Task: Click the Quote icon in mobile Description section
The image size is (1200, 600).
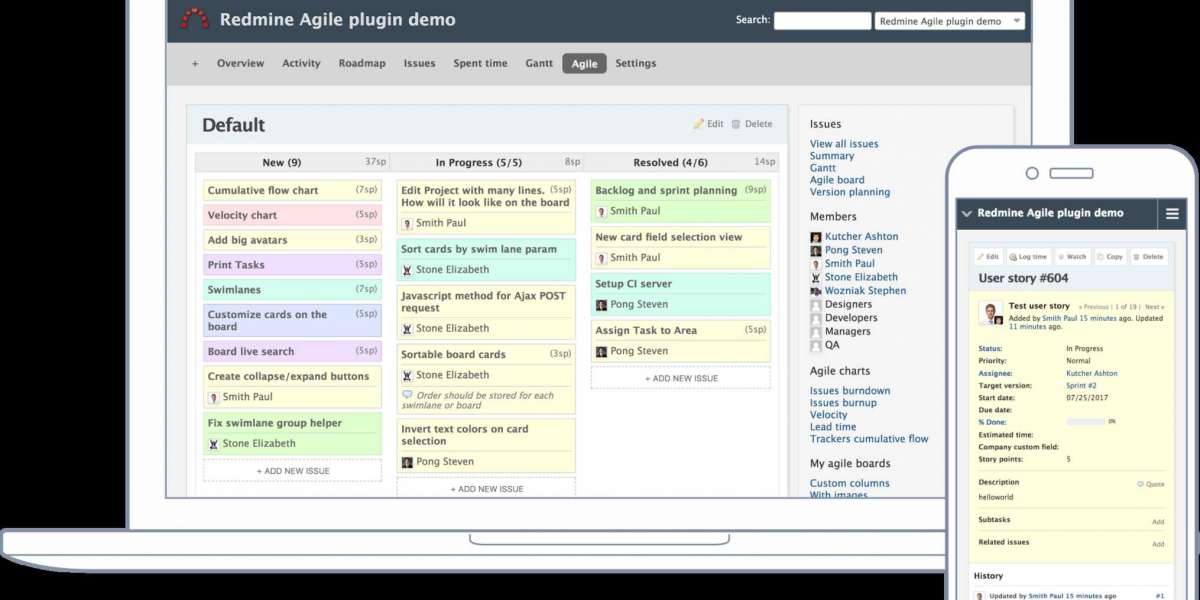Action: pos(1140,484)
